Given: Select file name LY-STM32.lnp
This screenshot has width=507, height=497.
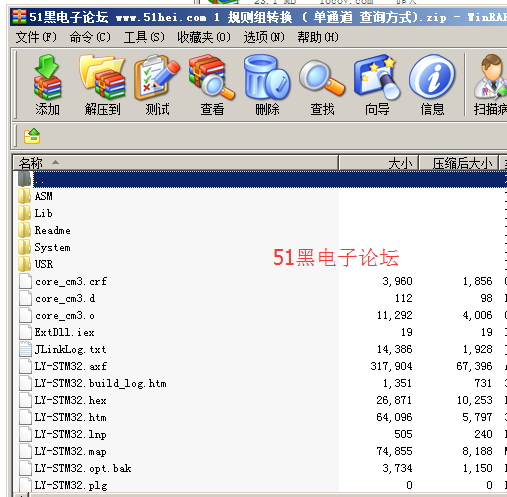Looking at the screenshot, I should click(70, 434).
